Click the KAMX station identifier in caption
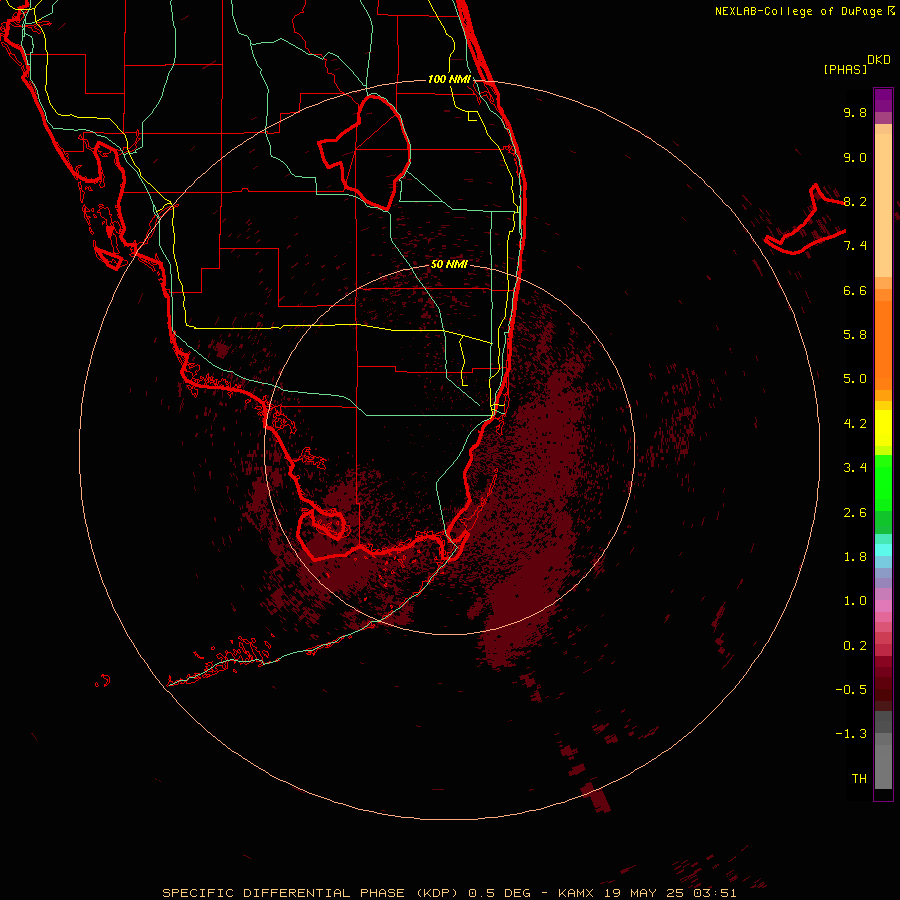 pyautogui.click(x=577, y=893)
